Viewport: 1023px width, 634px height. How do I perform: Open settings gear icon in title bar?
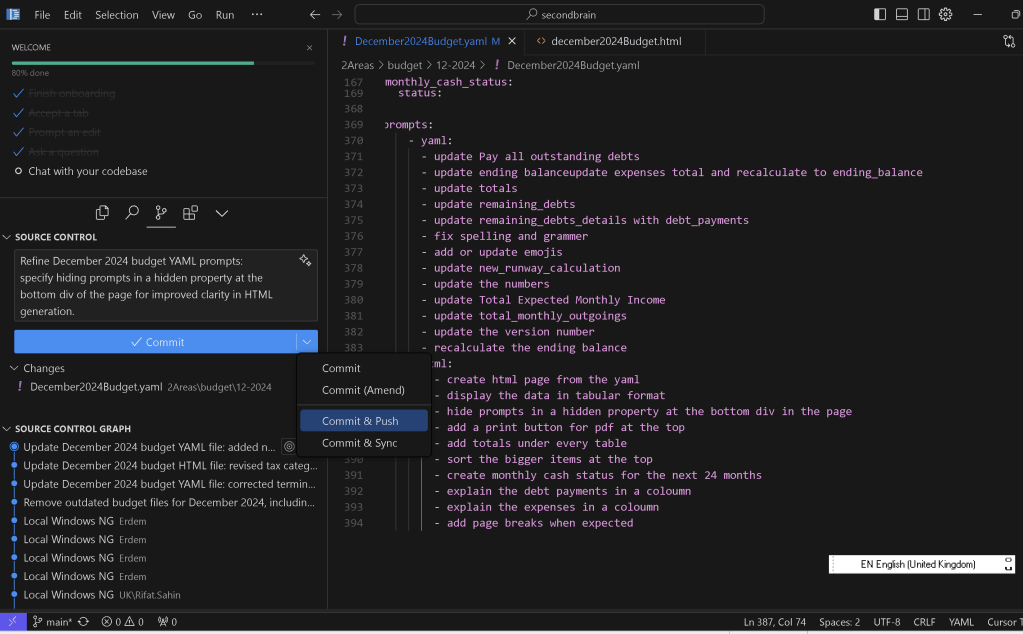[945, 14]
